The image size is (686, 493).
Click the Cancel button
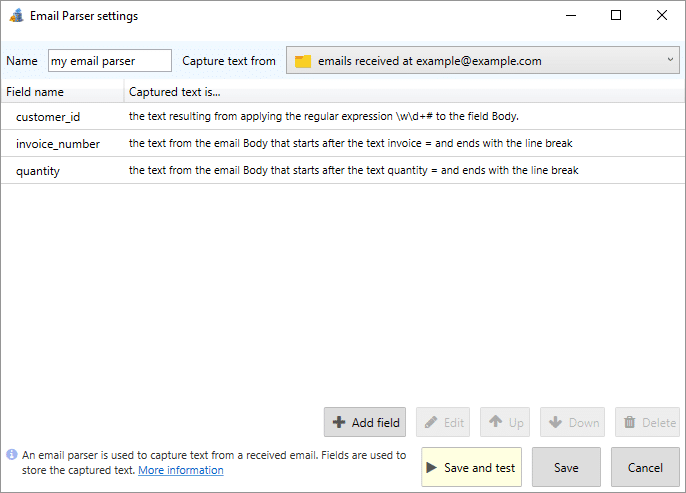point(645,467)
